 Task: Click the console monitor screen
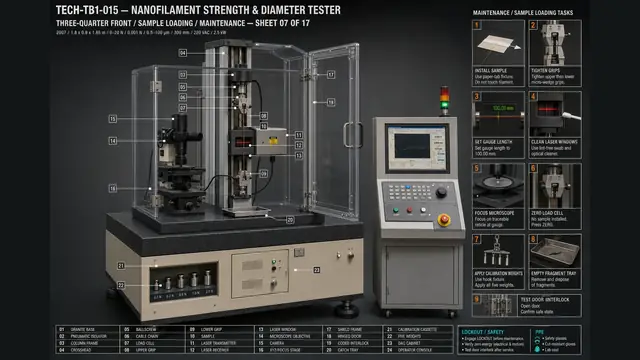pyautogui.click(x=416, y=148)
